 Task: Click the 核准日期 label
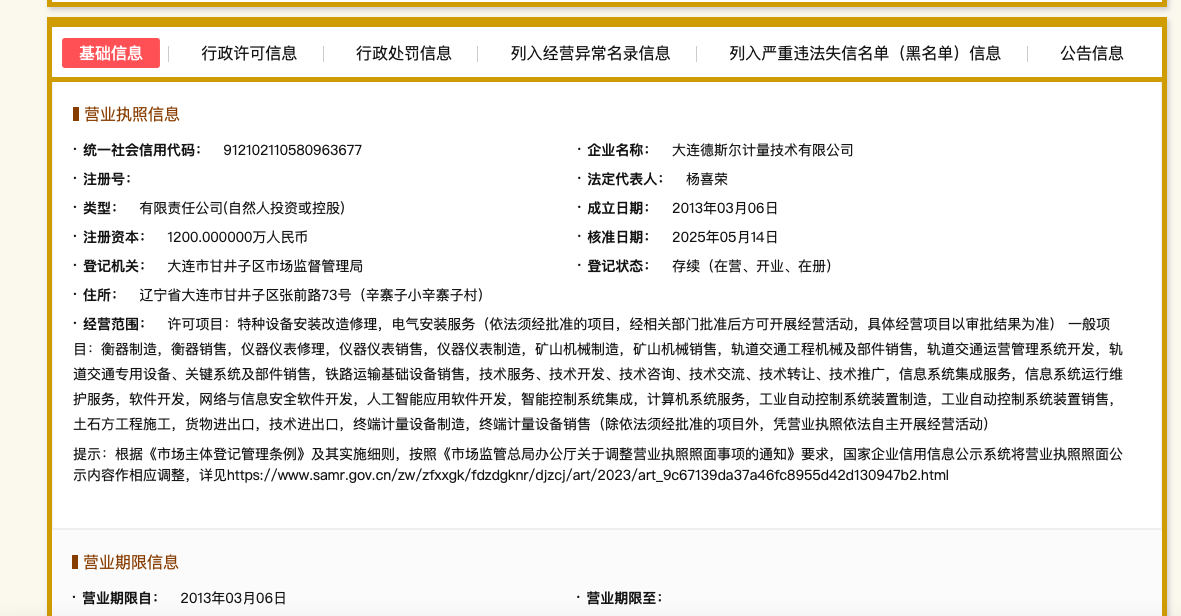click(618, 237)
